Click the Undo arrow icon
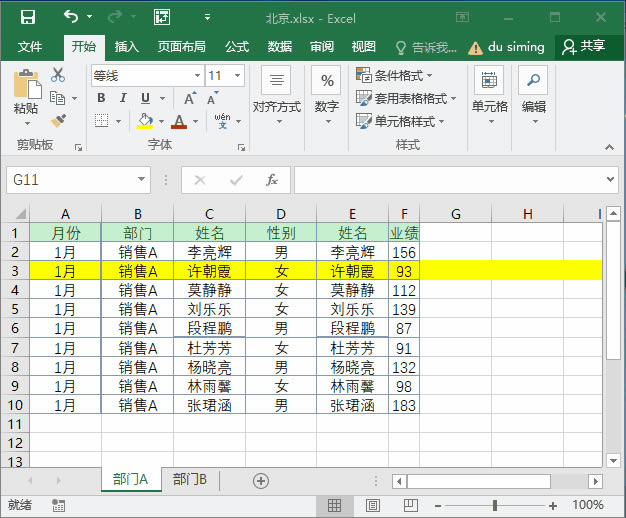Viewport: 626px width, 518px height. (71, 17)
